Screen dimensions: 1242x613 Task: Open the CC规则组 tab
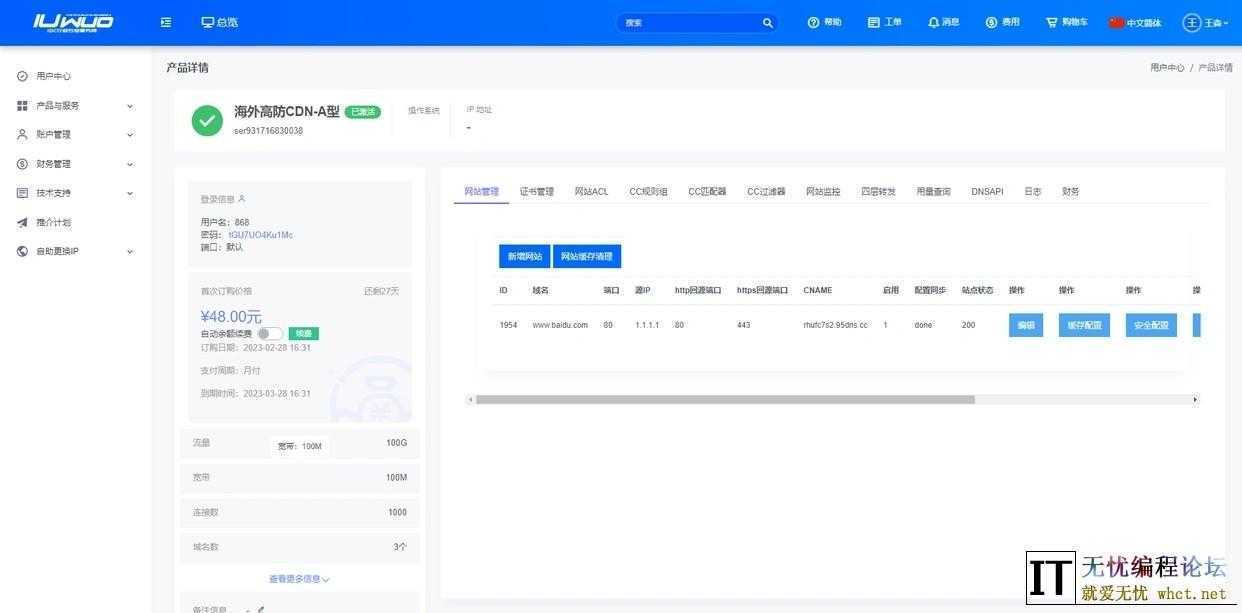tap(648, 191)
